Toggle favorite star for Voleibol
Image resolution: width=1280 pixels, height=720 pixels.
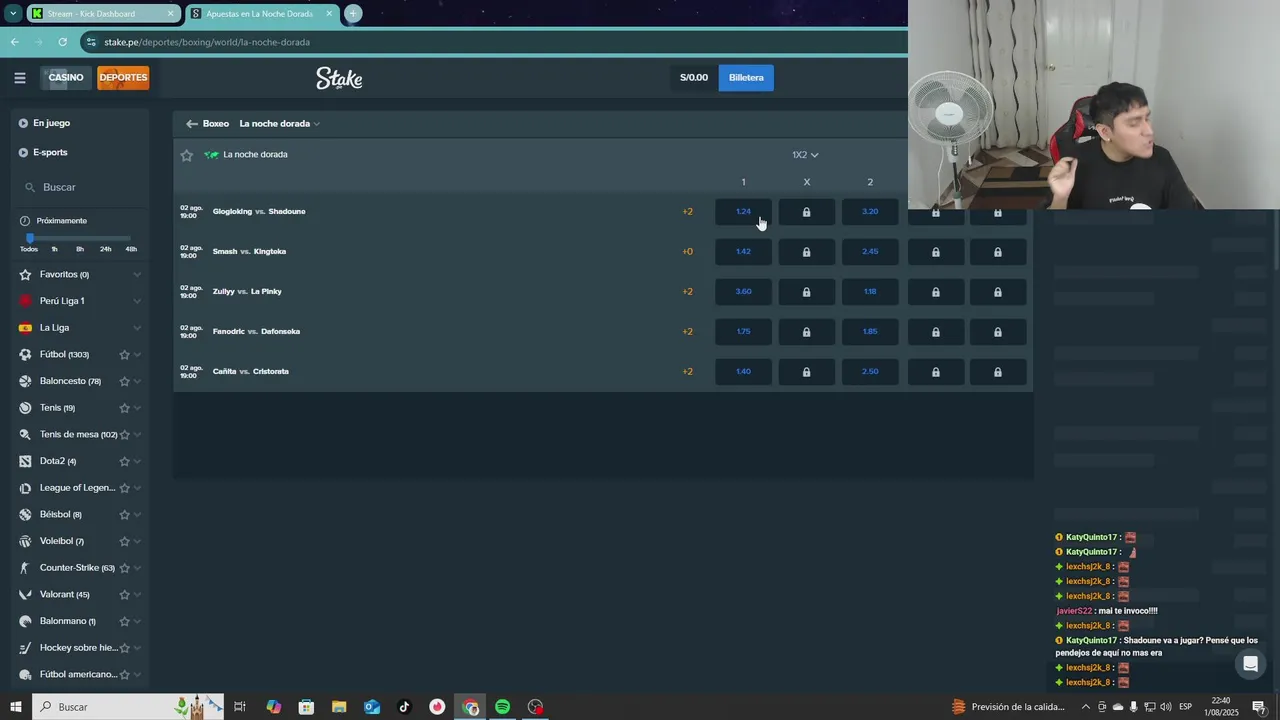point(125,541)
